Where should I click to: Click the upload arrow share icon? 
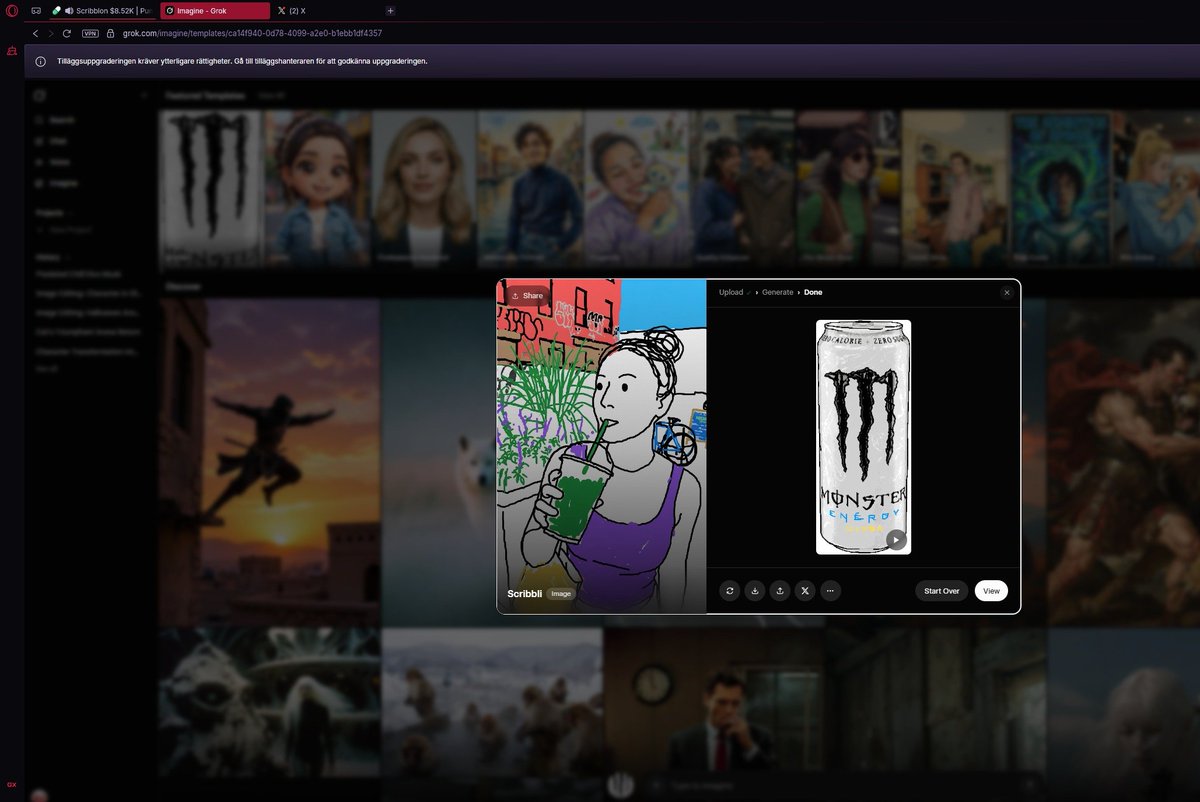pos(780,591)
